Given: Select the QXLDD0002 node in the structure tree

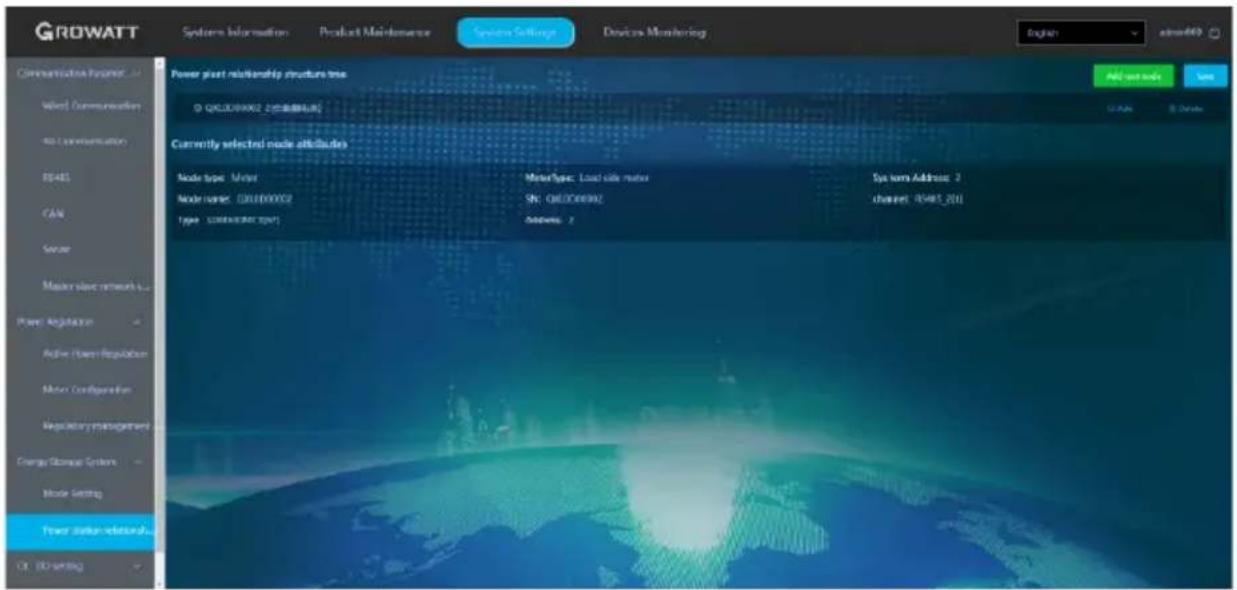Looking at the screenshot, I should (257, 106).
